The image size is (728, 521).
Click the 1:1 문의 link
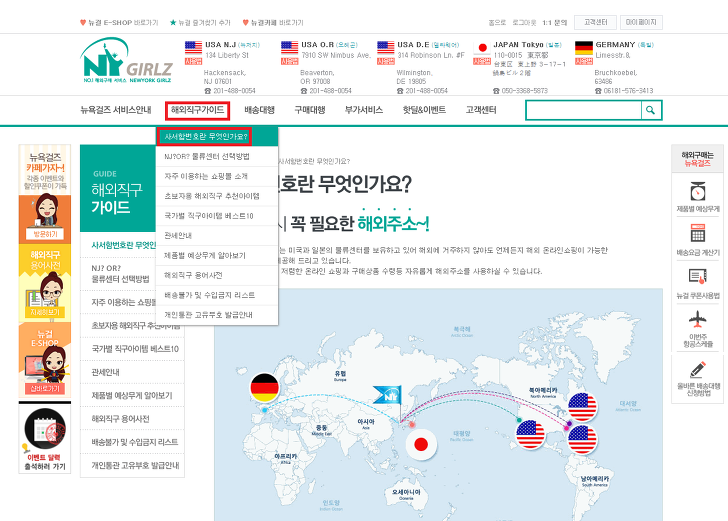click(x=555, y=22)
